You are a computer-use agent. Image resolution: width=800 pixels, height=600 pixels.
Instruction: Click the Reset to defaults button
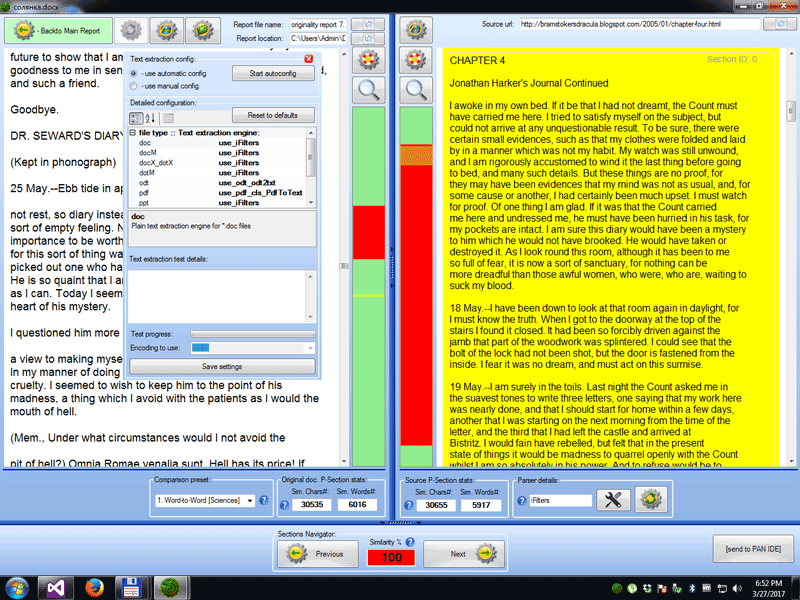point(273,115)
